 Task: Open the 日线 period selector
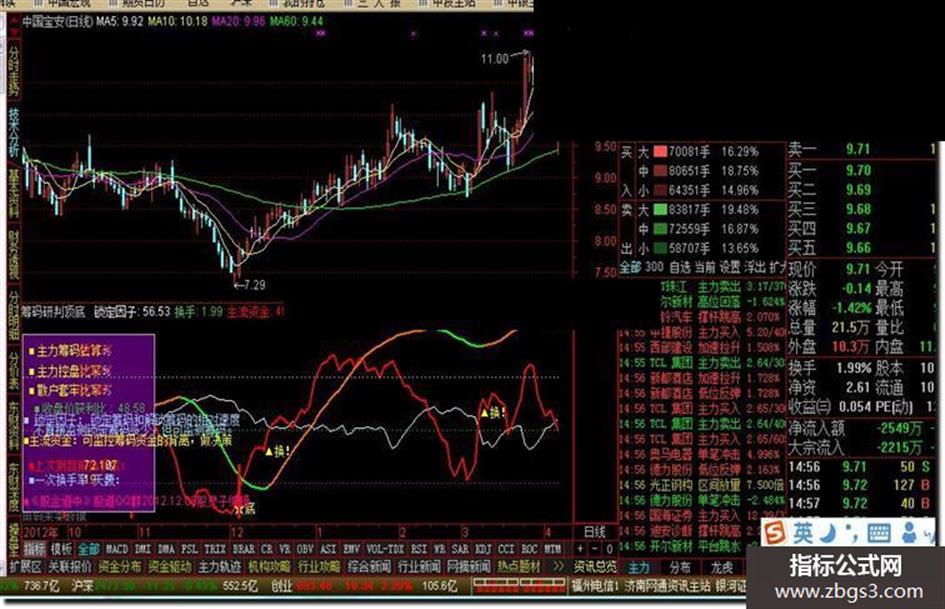click(x=595, y=532)
